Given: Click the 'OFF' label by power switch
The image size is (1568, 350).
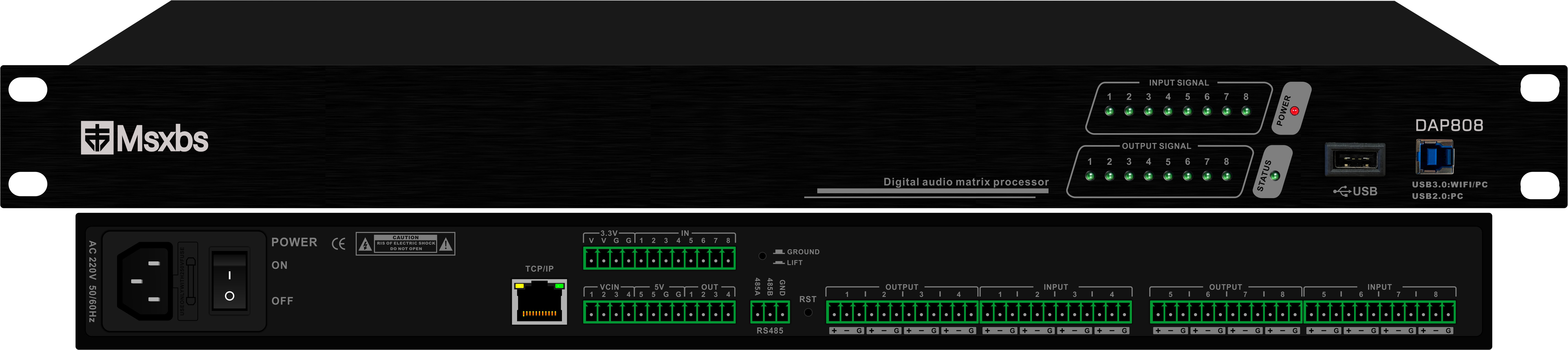Looking at the screenshot, I should click(x=282, y=301).
